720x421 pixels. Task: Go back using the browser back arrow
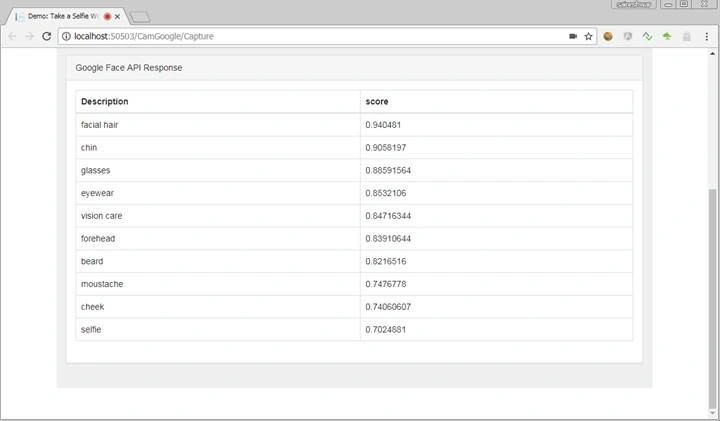coord(12,36)
